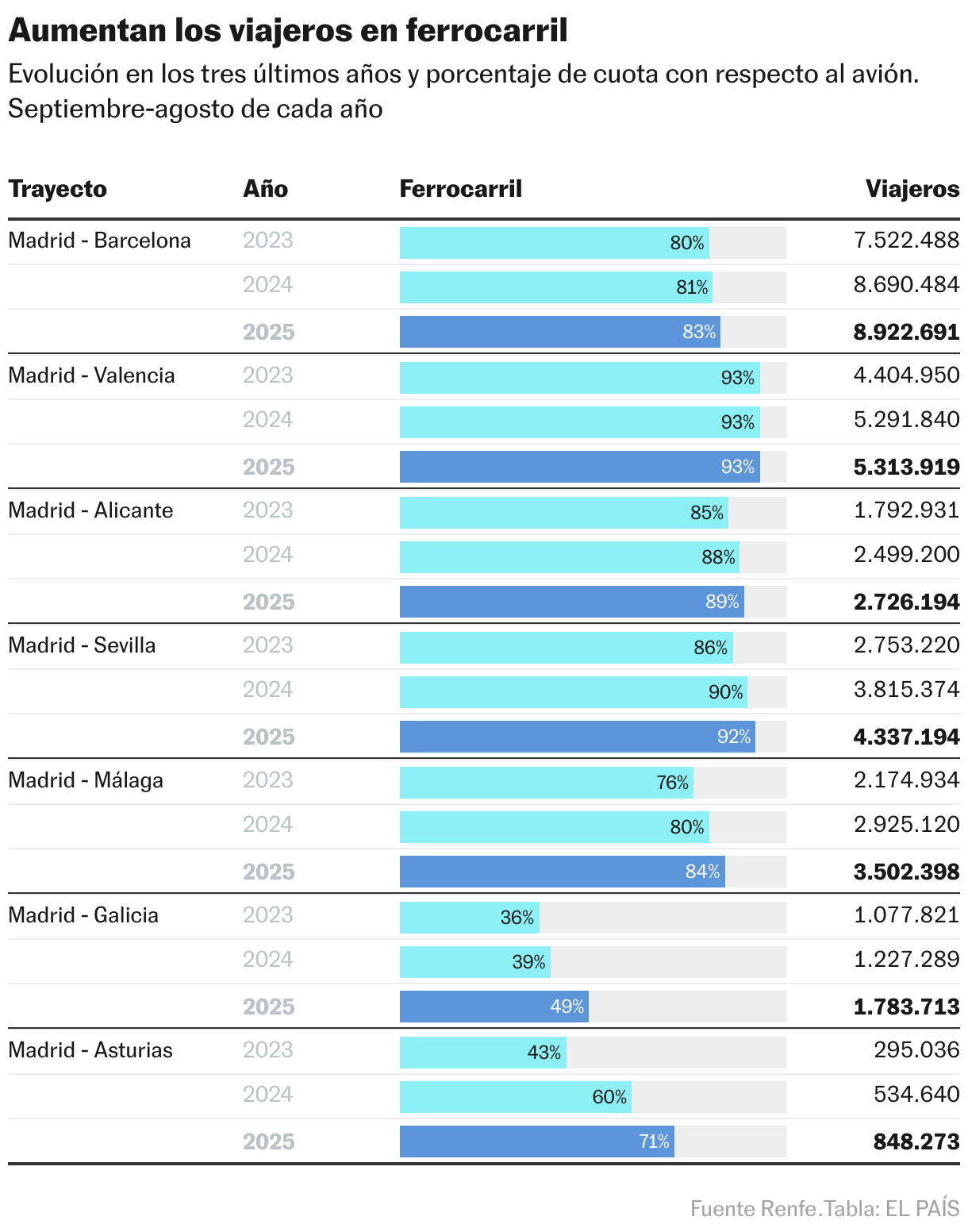
Task: Click the 76% bar for Madrid - Málaga
Action: click(x=546, y=783)
